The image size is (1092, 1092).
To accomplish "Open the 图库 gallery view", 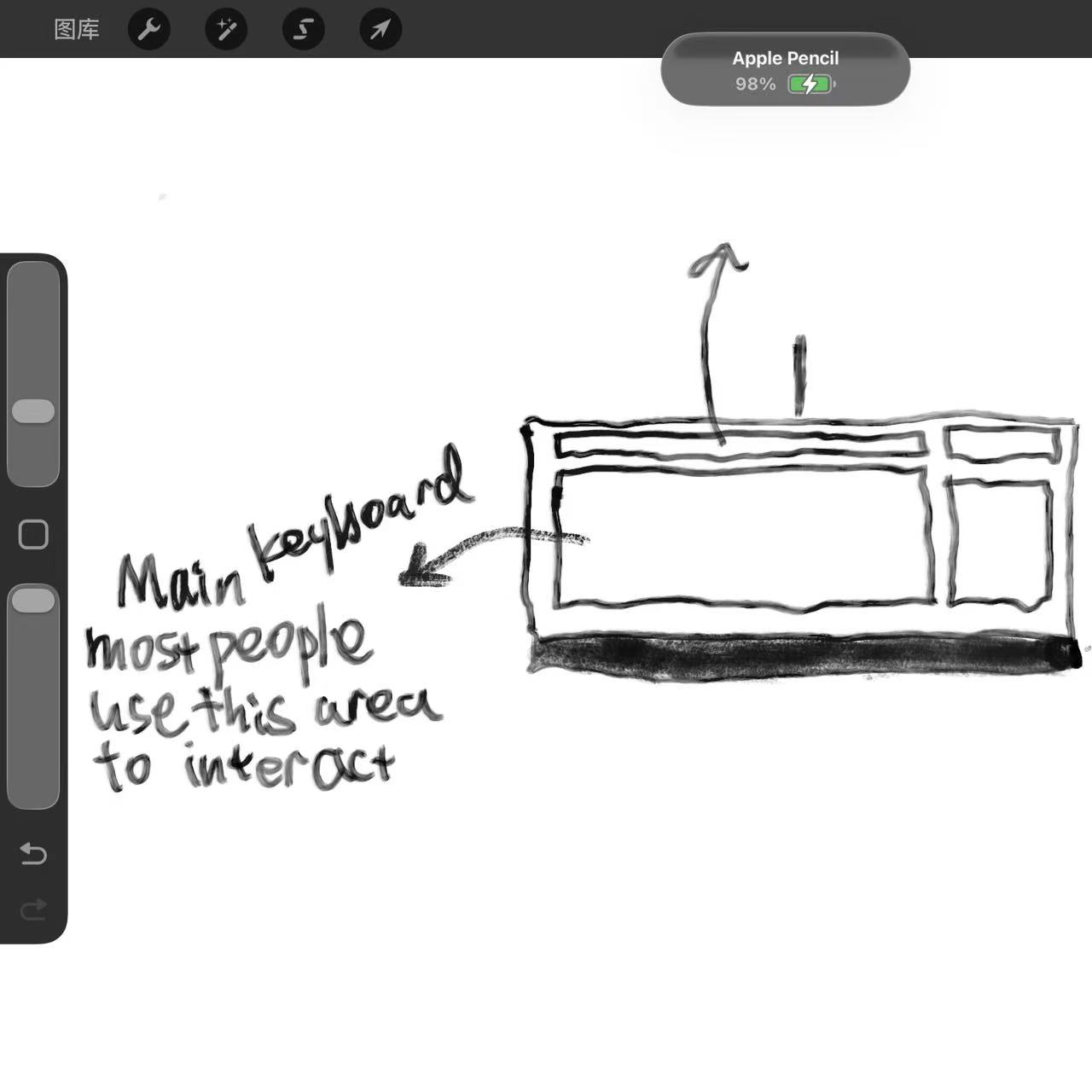I will coord(76,29).
